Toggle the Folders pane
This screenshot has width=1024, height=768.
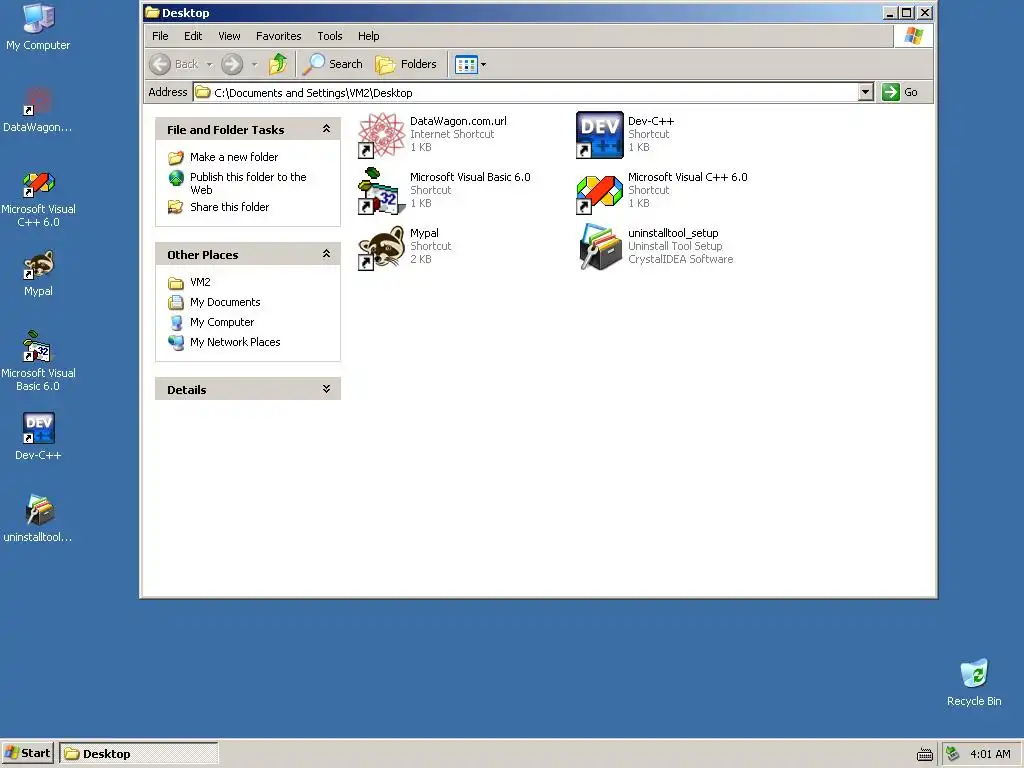click(406, 64)
